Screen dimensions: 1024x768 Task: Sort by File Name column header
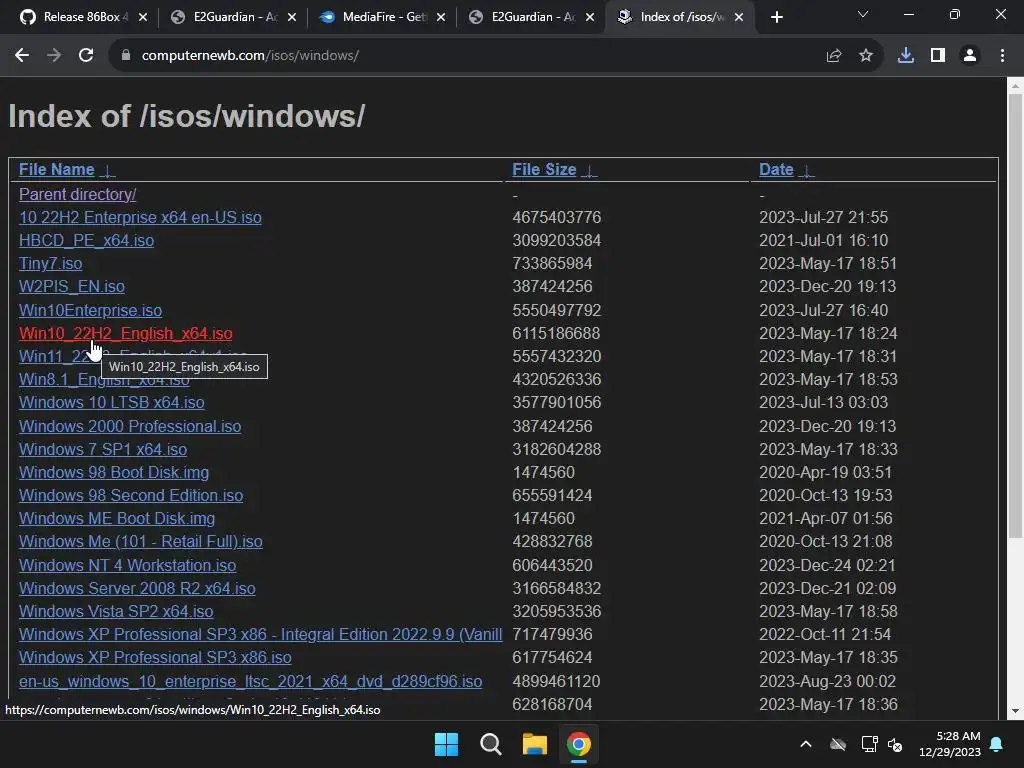(56, 170)
